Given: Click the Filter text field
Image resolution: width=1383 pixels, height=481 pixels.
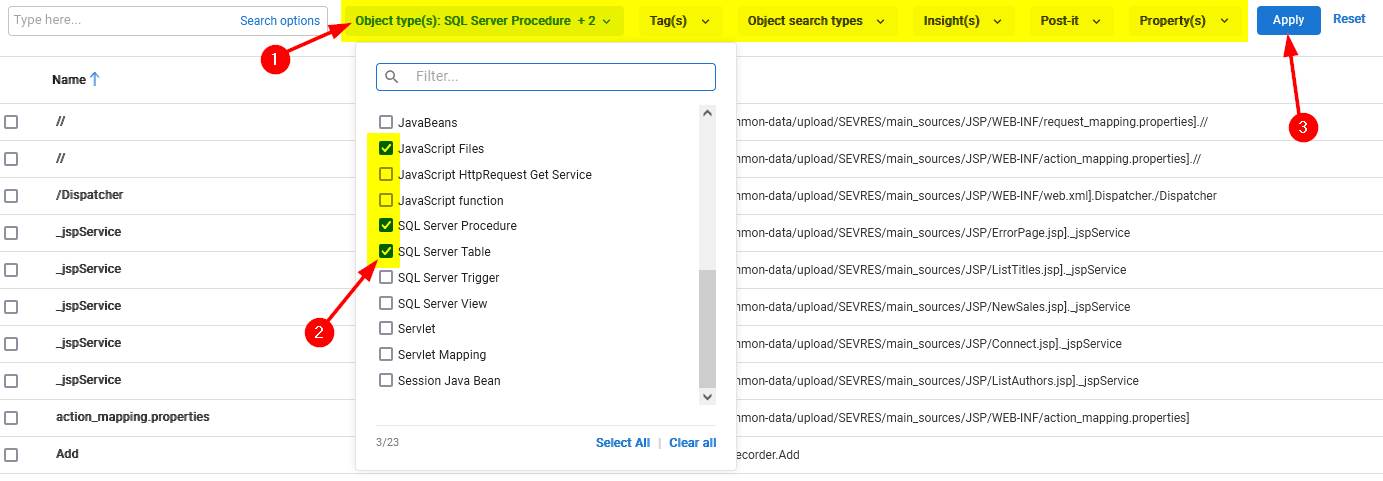Looking at the screenshot, I should [x=560, y=77].
